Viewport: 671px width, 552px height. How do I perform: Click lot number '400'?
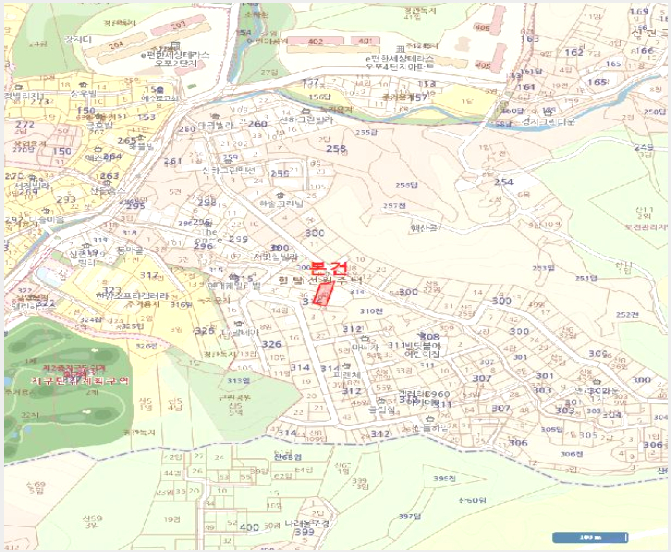point(249,527)
